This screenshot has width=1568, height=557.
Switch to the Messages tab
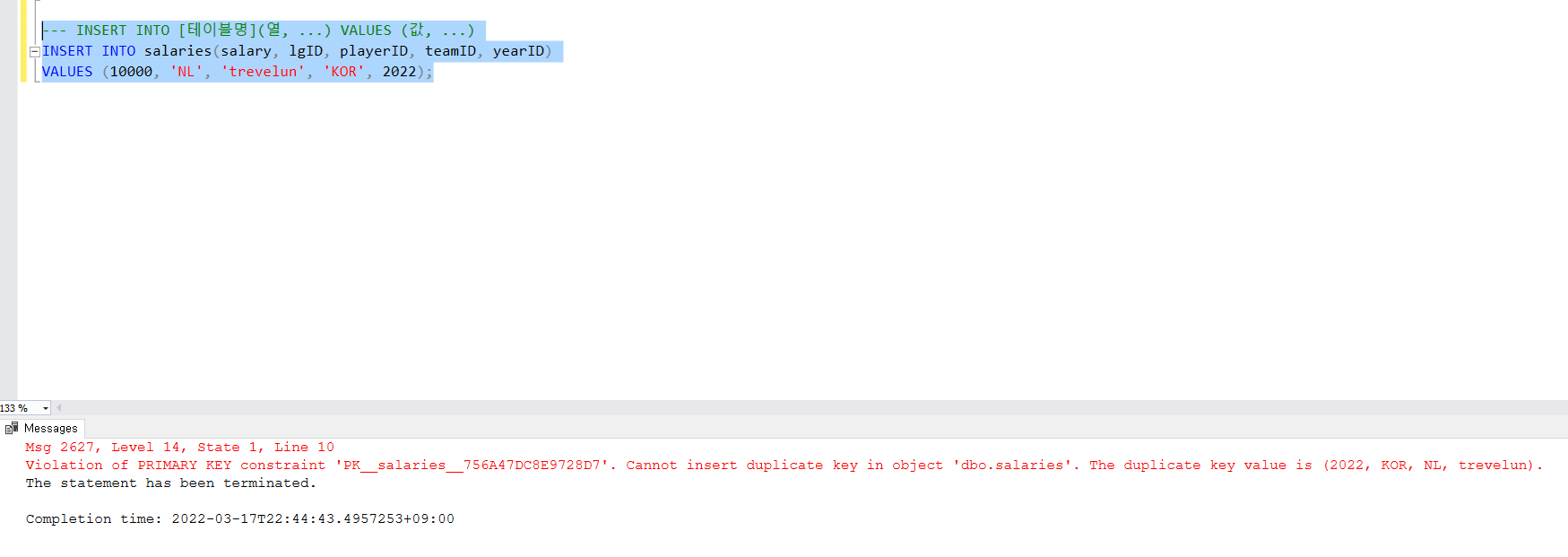[42, 429]
